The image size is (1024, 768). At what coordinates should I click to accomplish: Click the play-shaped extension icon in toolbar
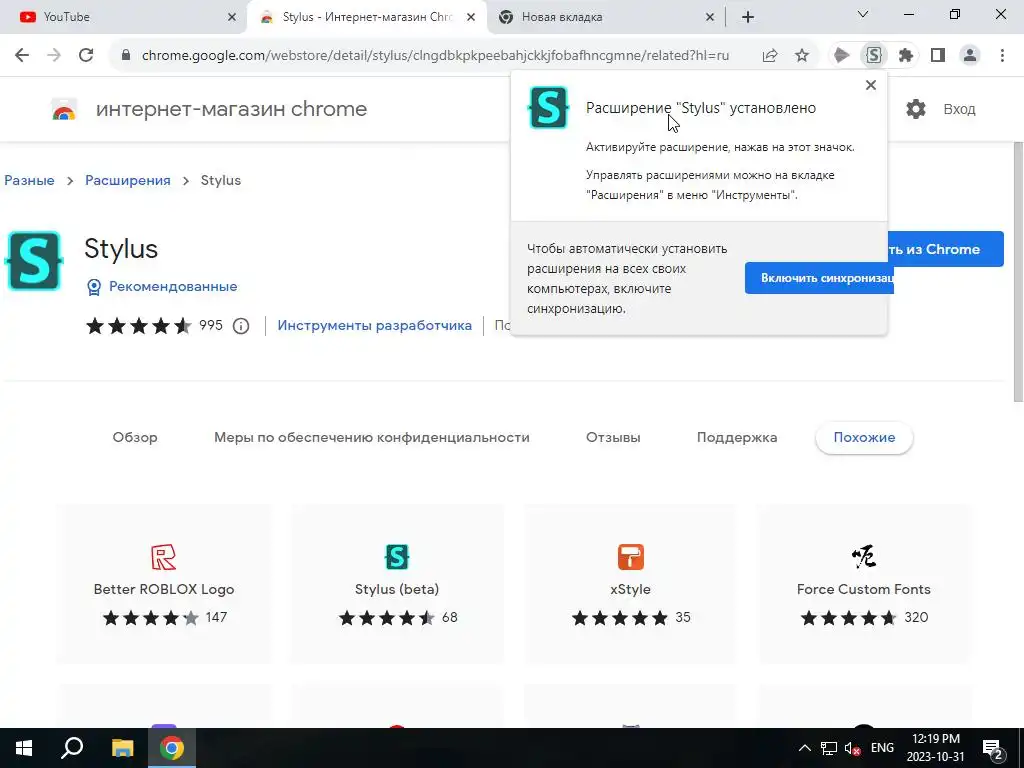pyautogui.click(x=842, y=56)
